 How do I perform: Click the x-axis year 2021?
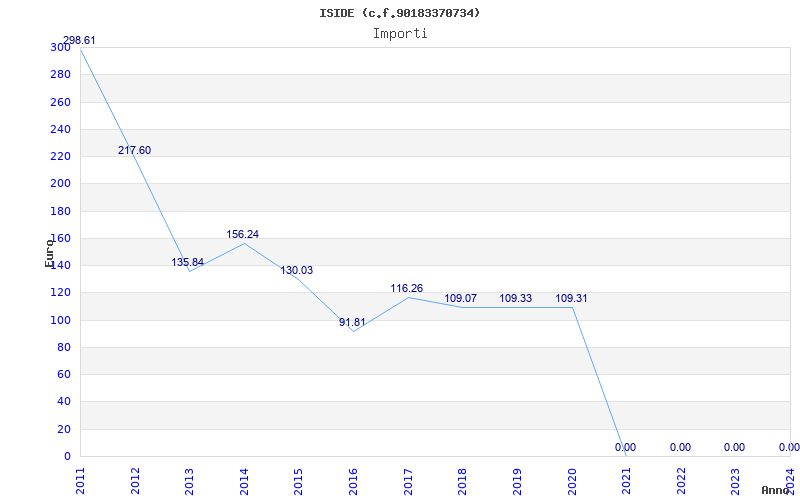coord(626,482)
